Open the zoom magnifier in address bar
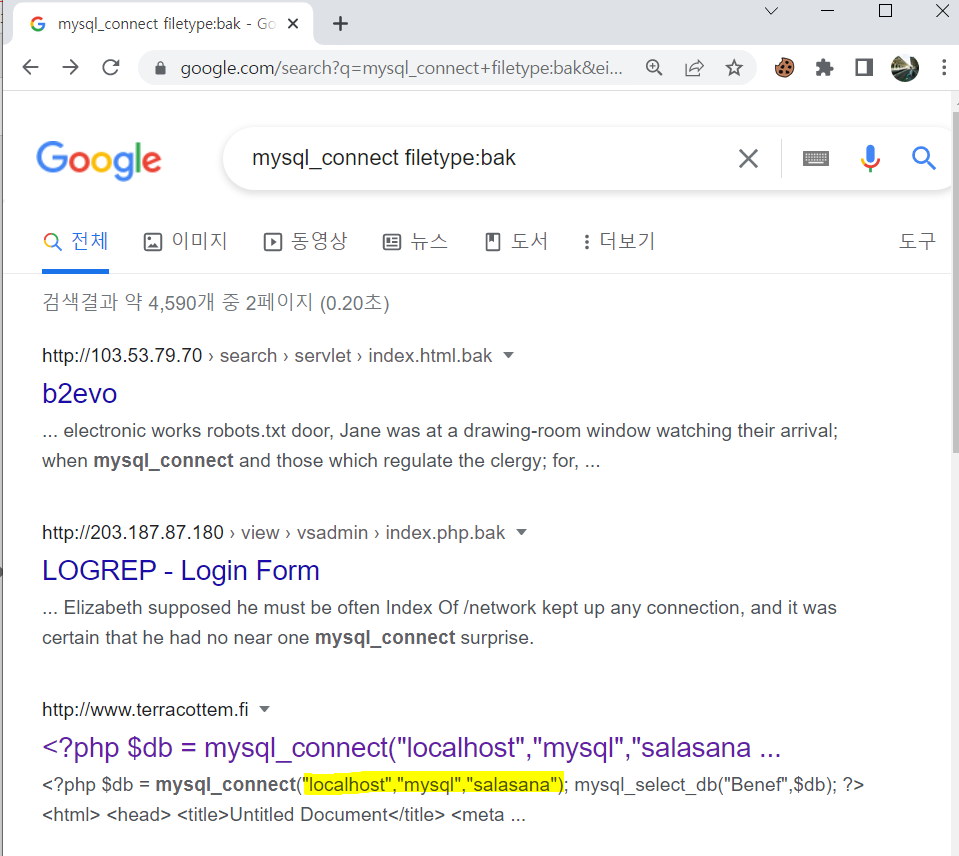 pos(654,67)
